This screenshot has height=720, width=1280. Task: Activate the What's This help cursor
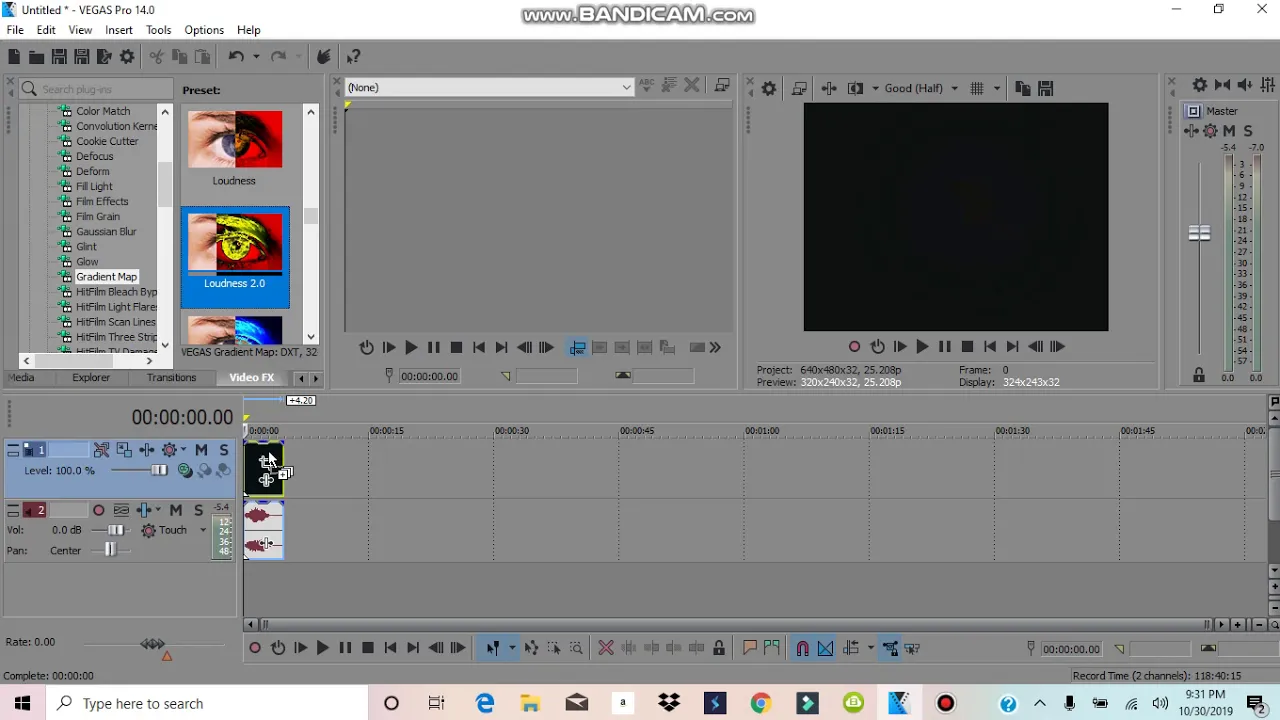[354, 57]
